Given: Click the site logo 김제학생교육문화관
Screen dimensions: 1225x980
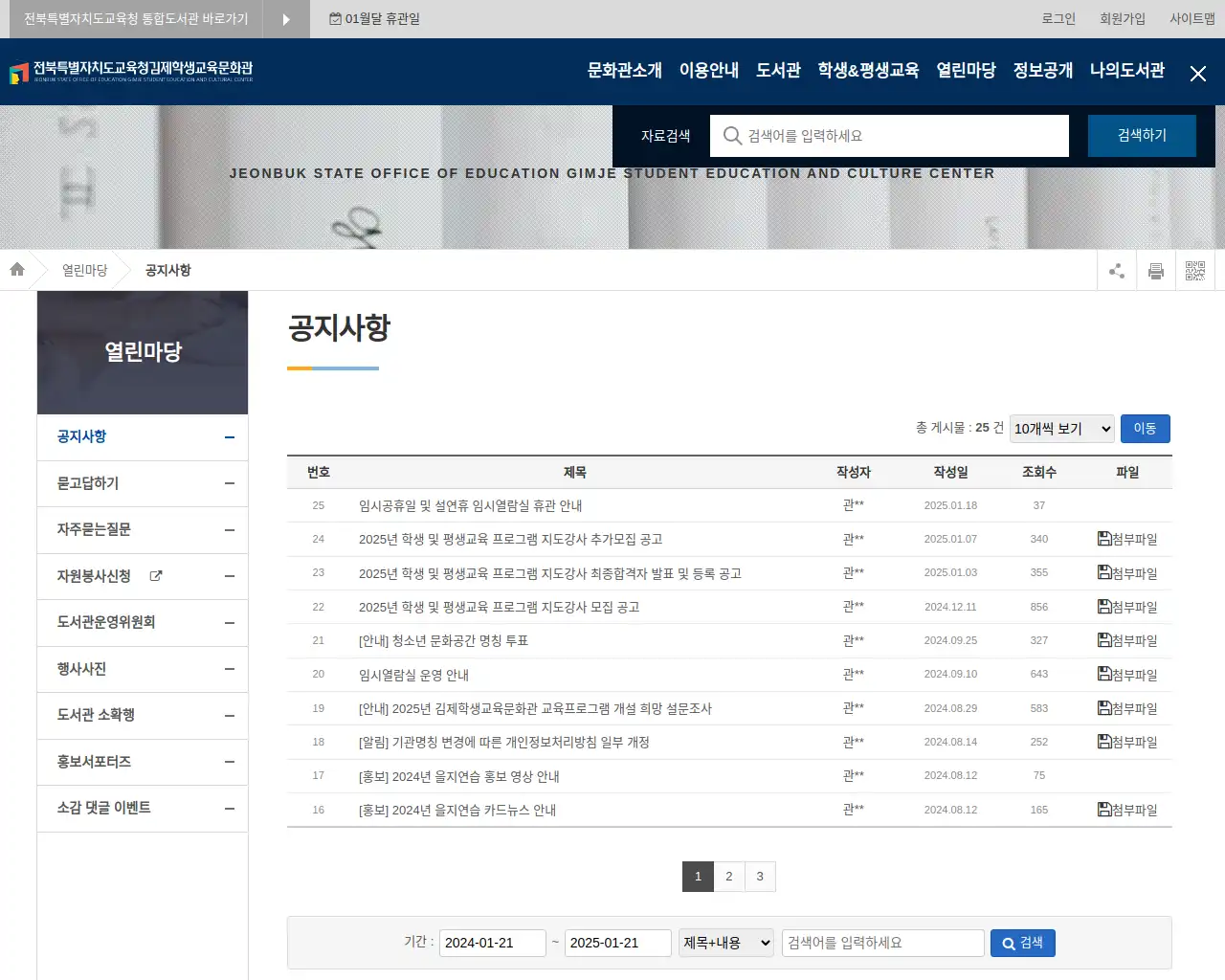Looking at the screenshot, I should point(131,72).
